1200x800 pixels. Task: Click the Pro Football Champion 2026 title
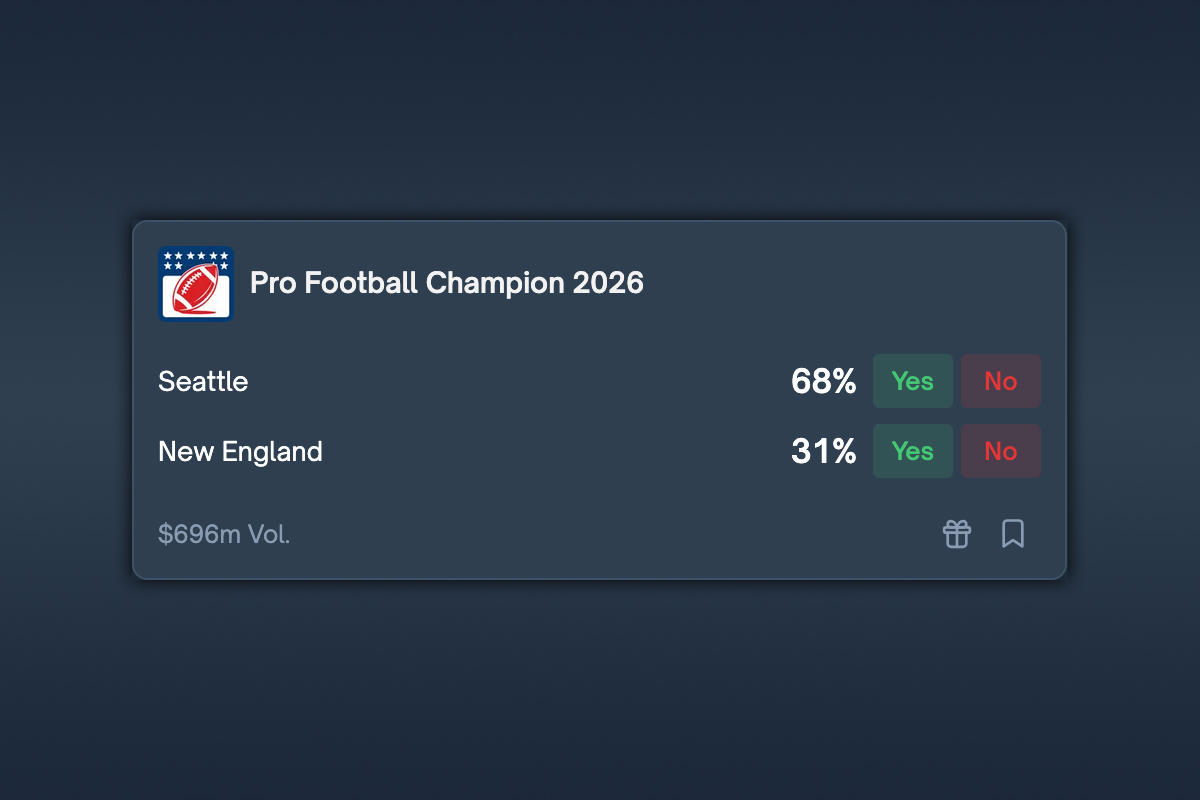(447, 283)
